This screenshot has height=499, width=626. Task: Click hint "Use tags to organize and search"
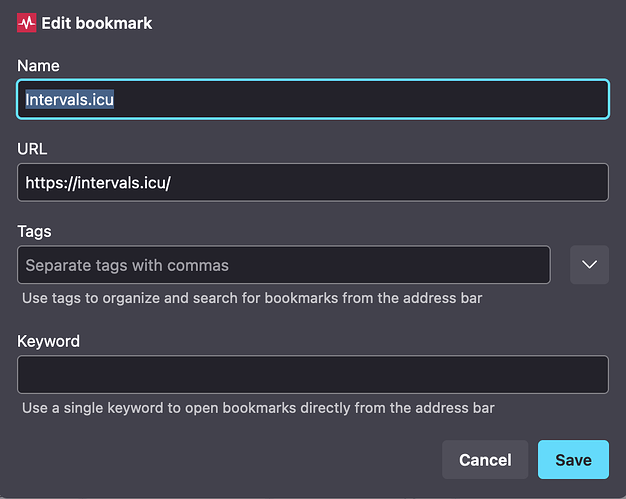pyautogui.click(x=252, y=298)
